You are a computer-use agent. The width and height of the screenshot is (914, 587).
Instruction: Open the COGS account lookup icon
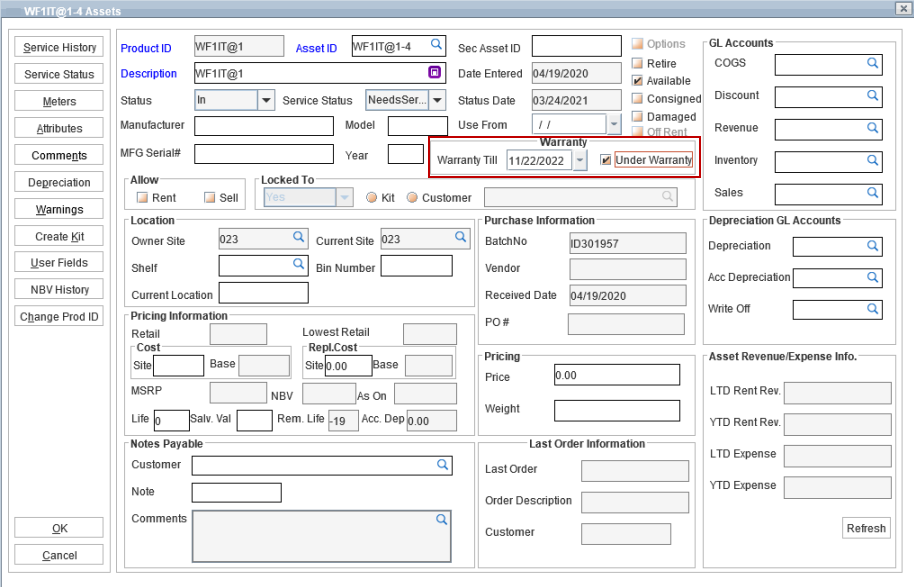(x=872, y=63)
